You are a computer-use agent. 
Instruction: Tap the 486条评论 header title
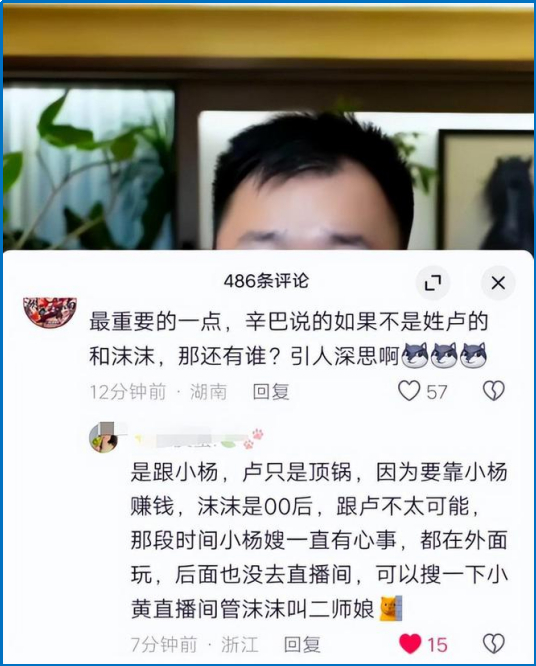(266, 281)
